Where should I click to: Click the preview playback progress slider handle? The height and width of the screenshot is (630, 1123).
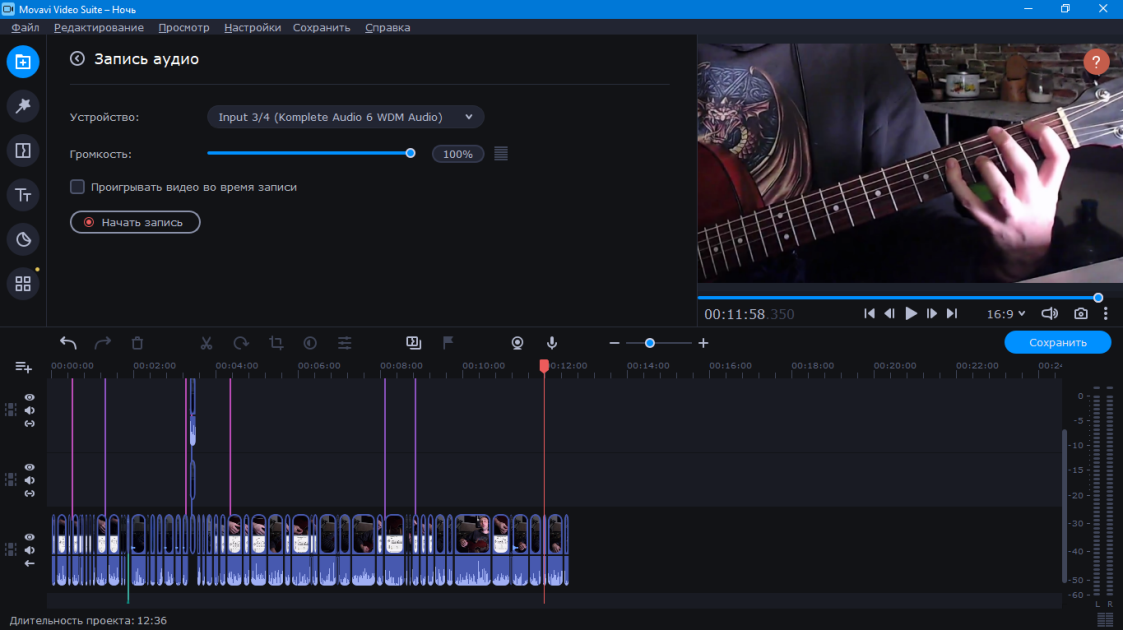pyautogui.click(x=1098, y=298)
